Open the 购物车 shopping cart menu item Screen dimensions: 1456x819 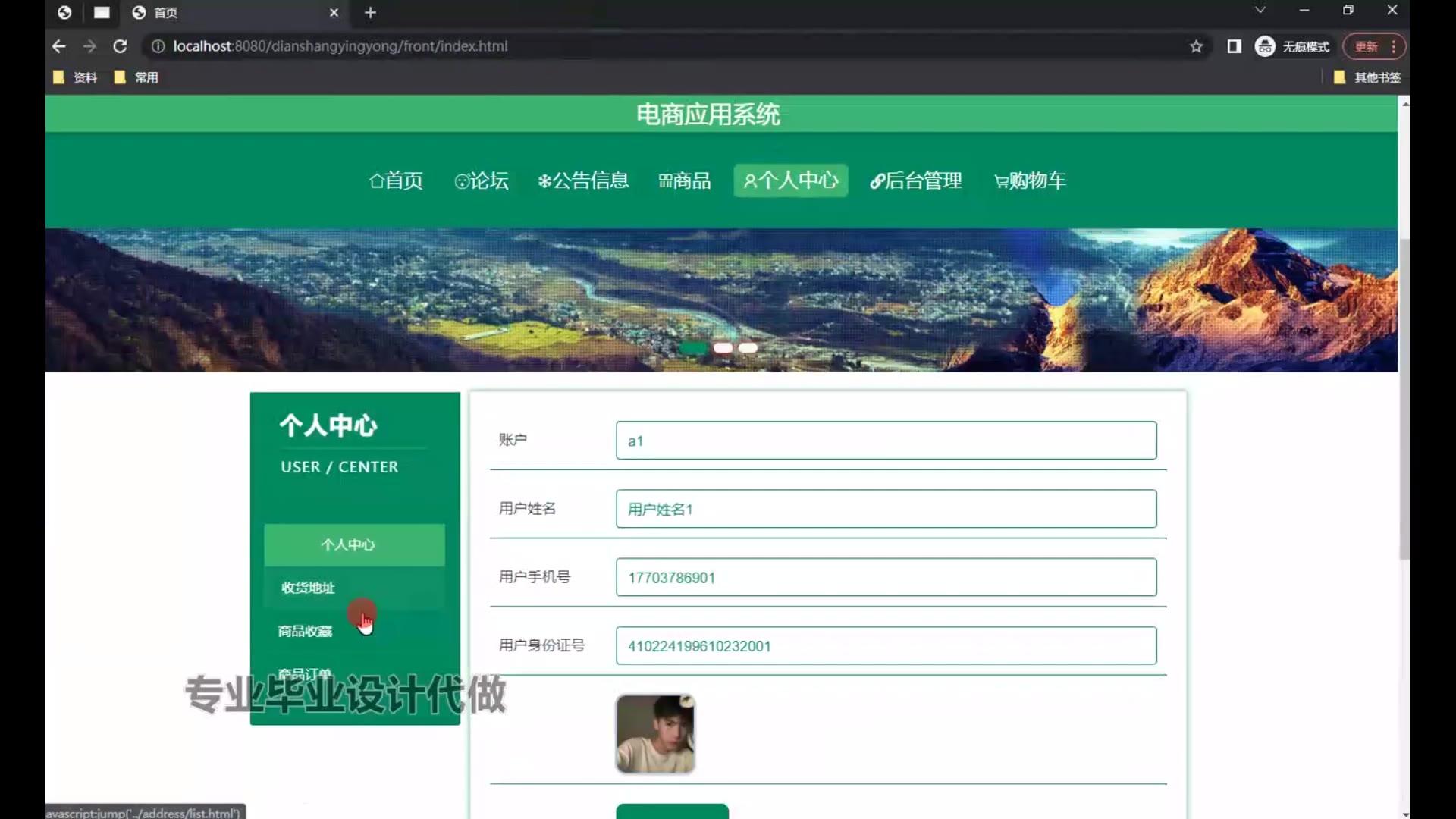1029,180
